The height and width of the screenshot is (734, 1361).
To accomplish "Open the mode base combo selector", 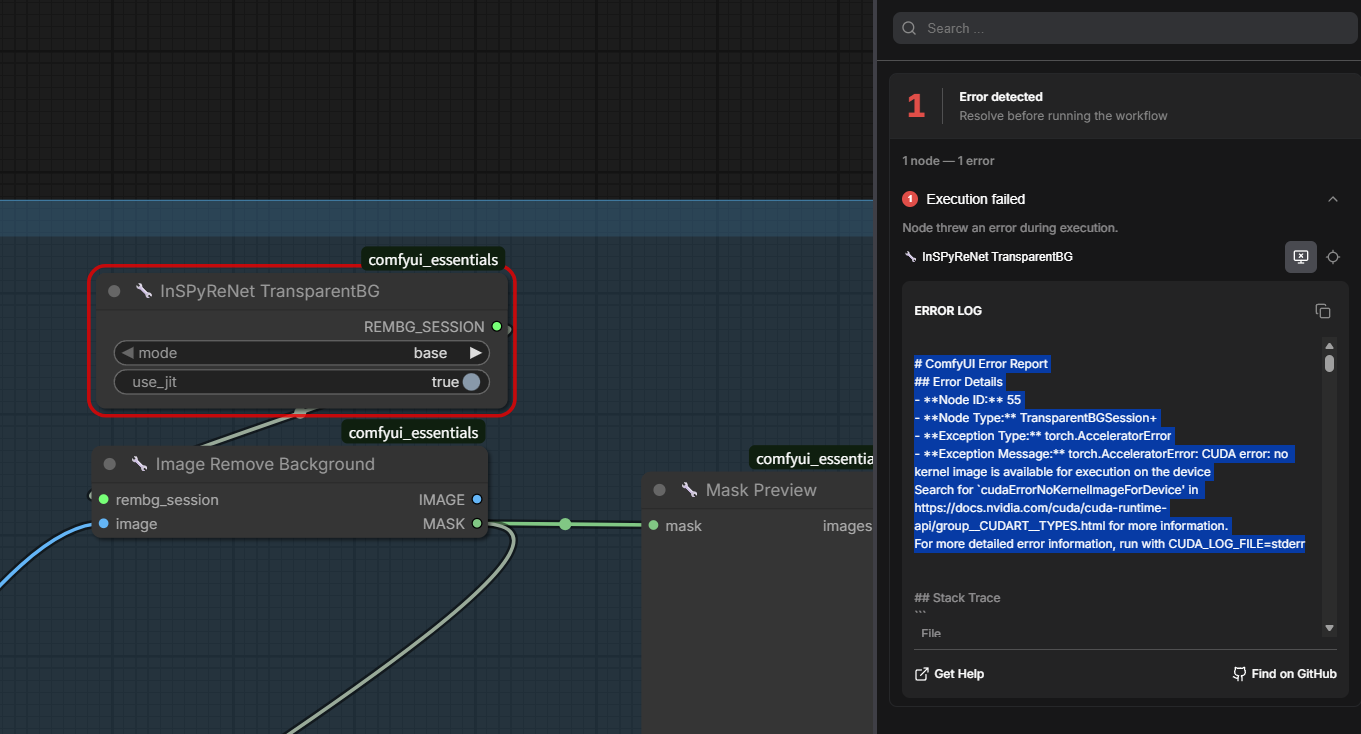I will pos(301,353).
